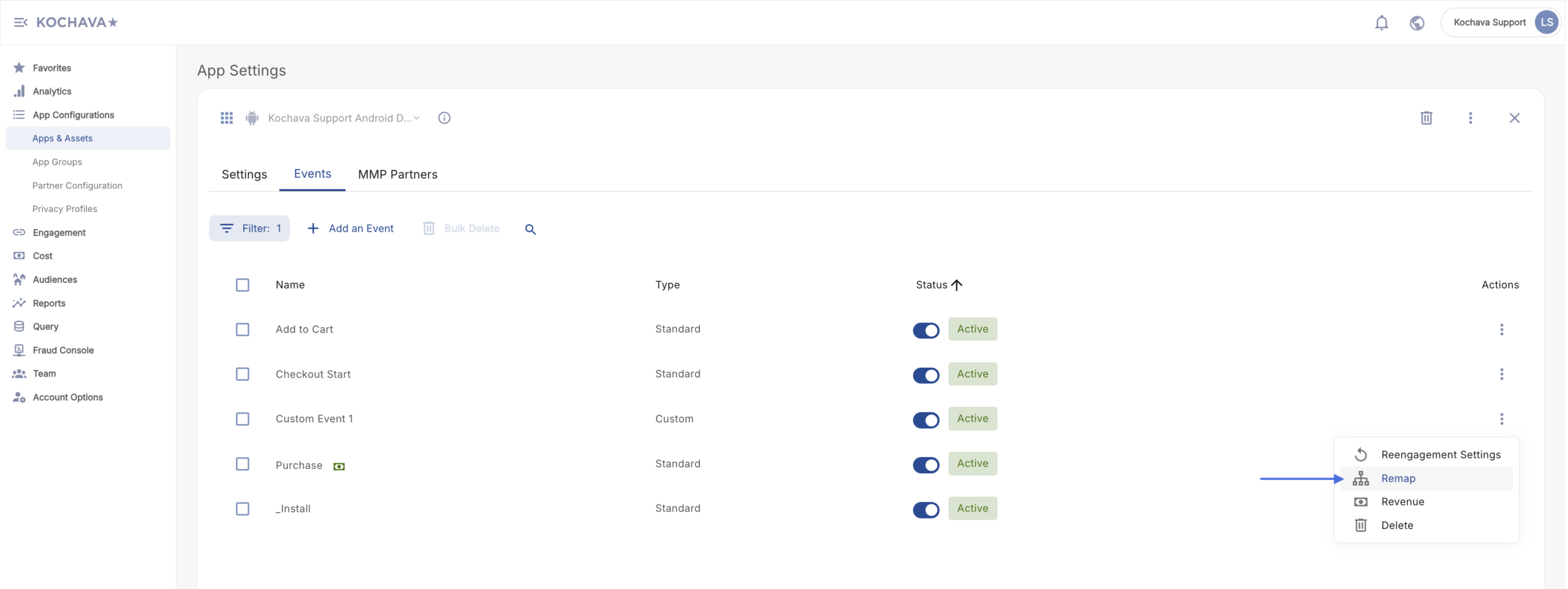1568x589 pixels.
Task: Click the trash icon in app header
Action: [x=1426, y=118]
